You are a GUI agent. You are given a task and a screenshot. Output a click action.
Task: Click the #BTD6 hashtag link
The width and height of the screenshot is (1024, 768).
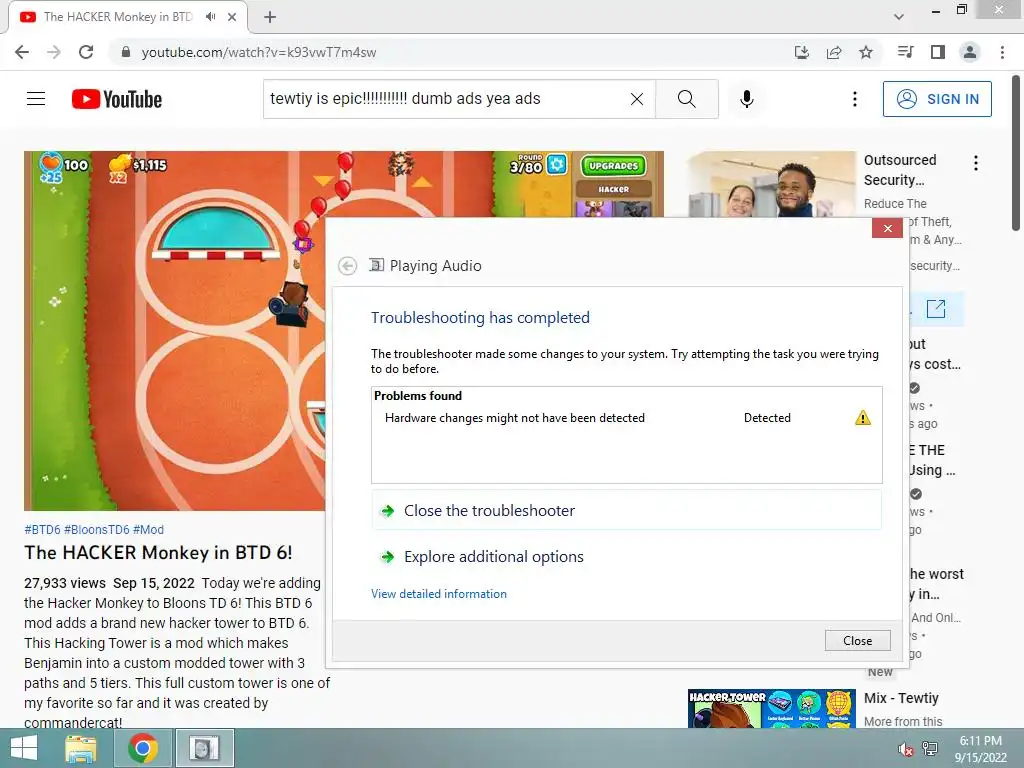coord(42,530)
